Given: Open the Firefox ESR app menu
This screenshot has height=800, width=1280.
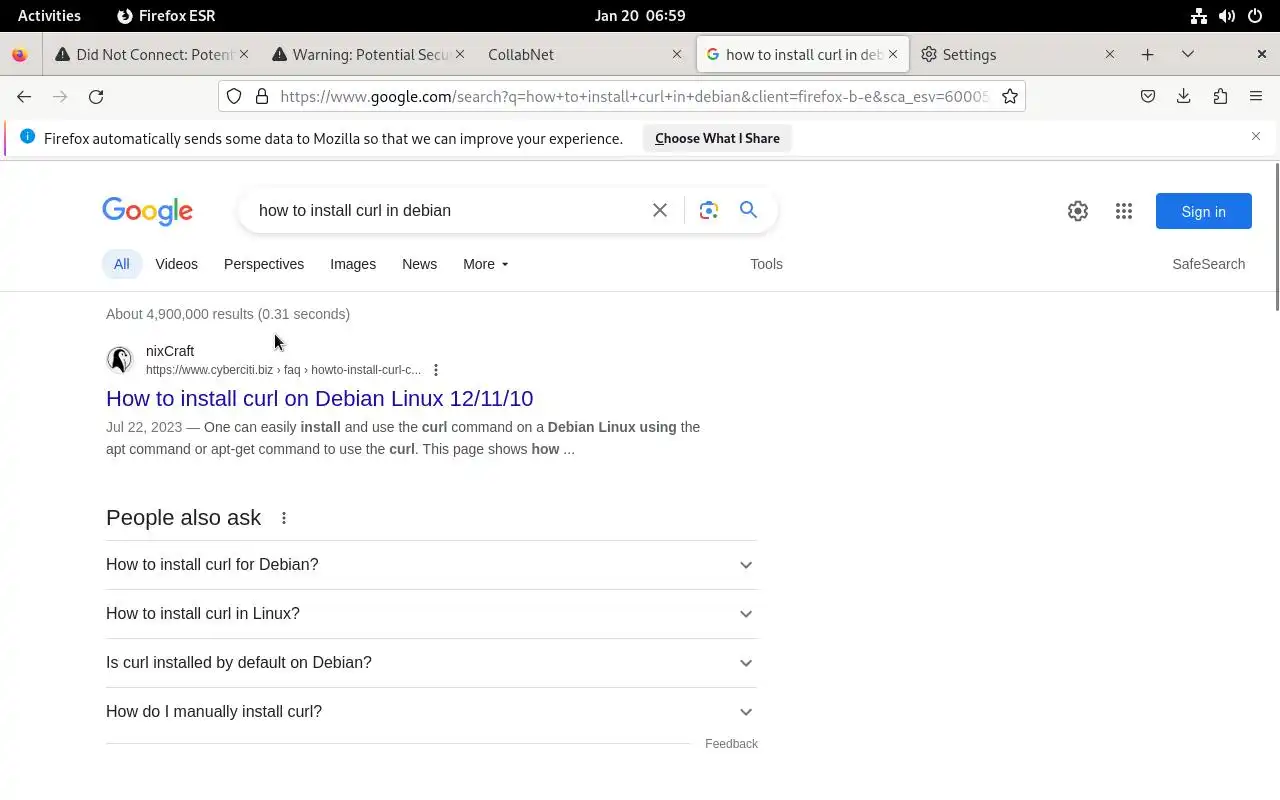Looking at the screenshot, I should [x=166, y=15].
